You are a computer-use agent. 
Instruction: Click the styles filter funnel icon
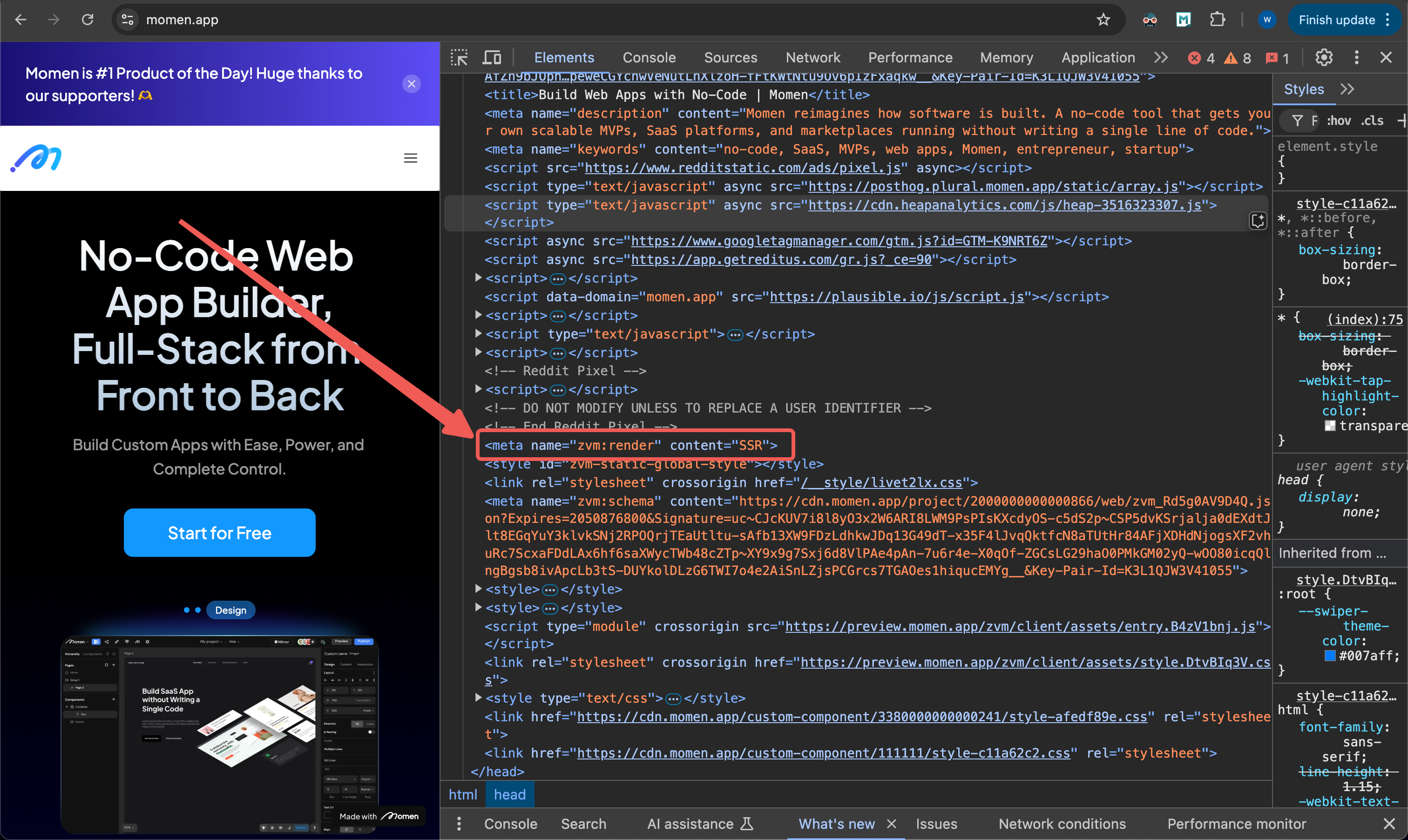1297,120
